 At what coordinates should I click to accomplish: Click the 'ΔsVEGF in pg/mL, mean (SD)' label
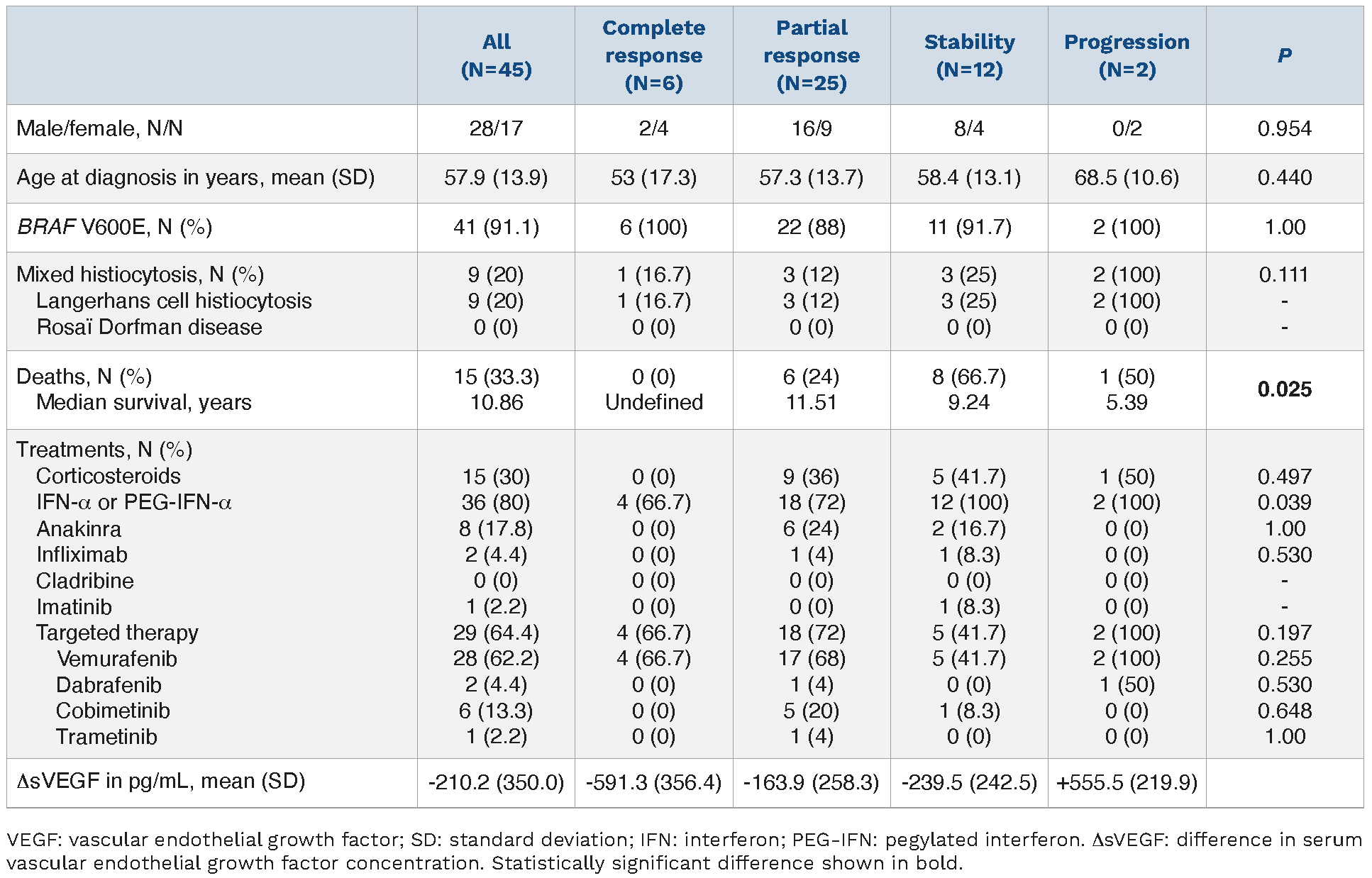click(x=161, y=781)
